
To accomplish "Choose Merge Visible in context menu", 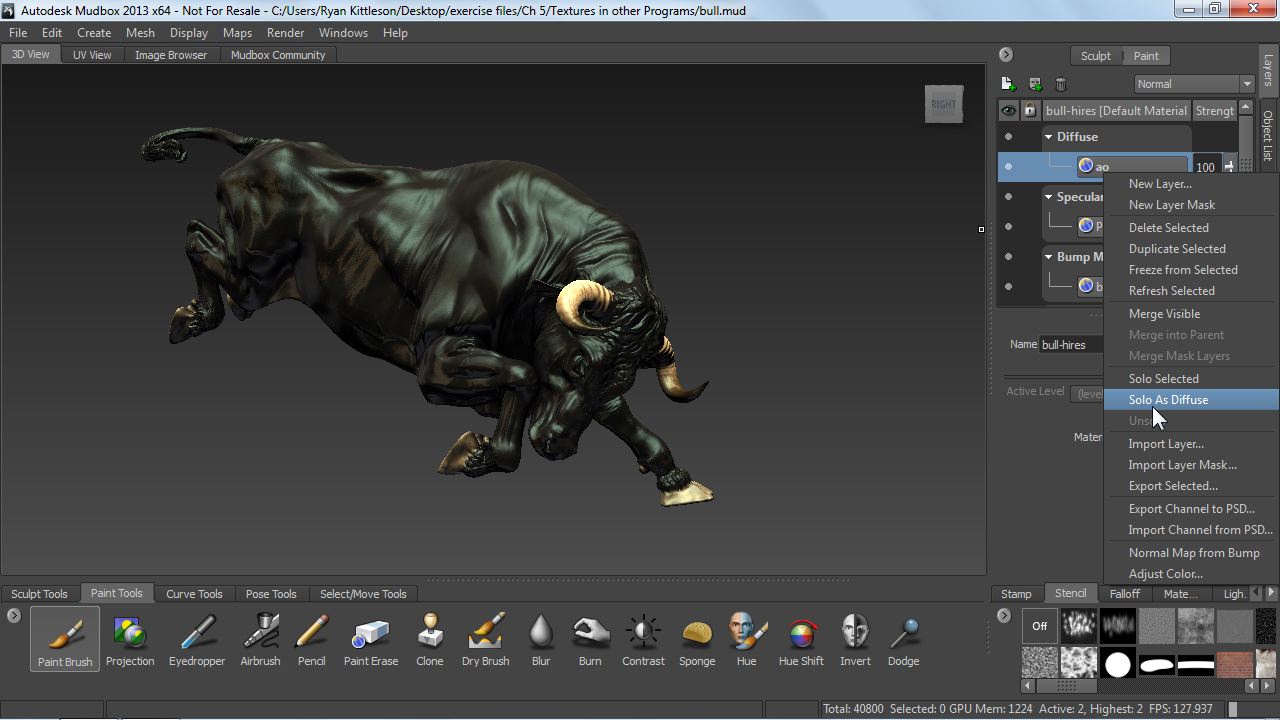I will [1191, 314].
